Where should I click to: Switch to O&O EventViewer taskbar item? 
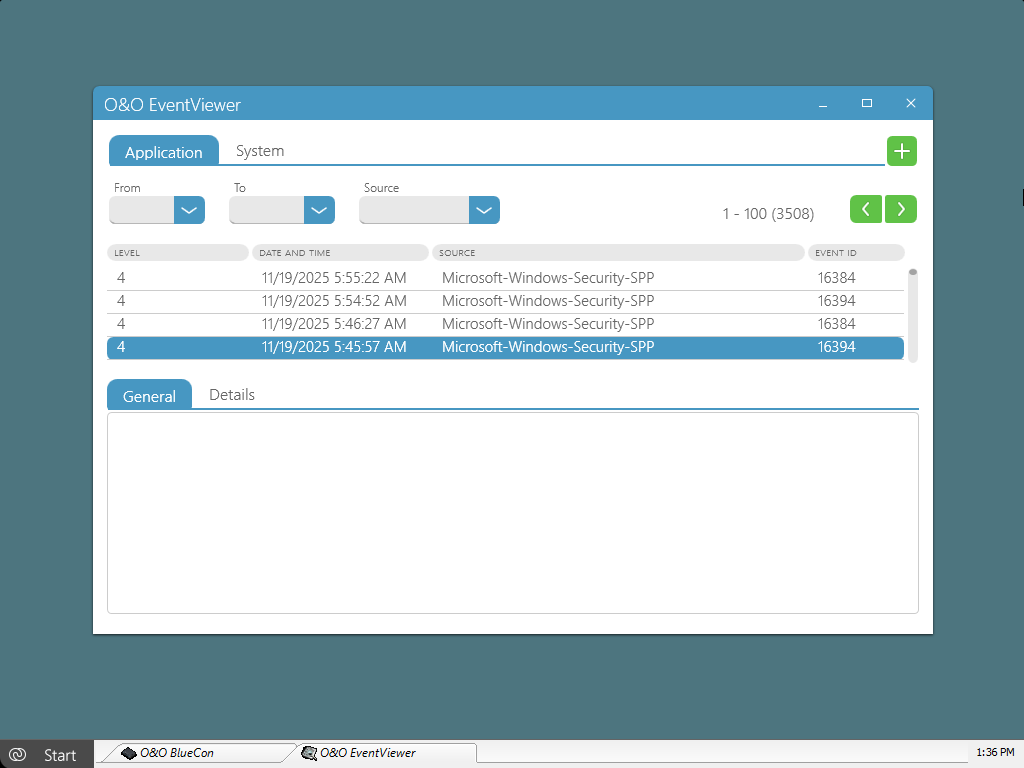[310, 753]
